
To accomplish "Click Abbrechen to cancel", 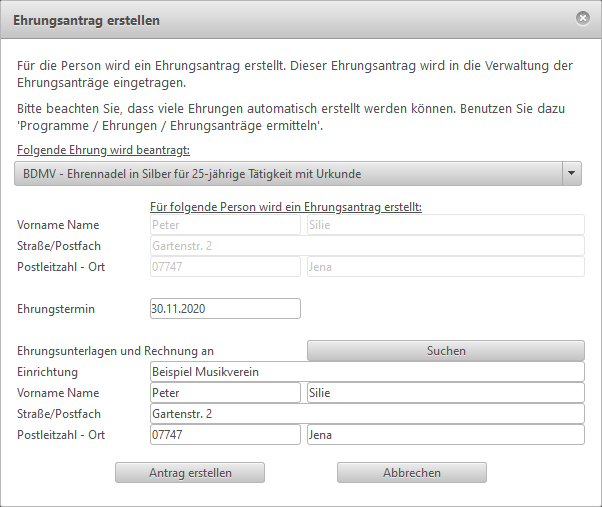I will (412, 472).
